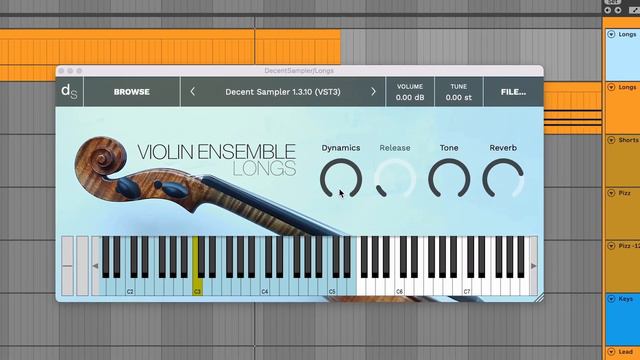Click the Reverb knob label
Screen dimensions: 640x360
click(x=503, y=148)
